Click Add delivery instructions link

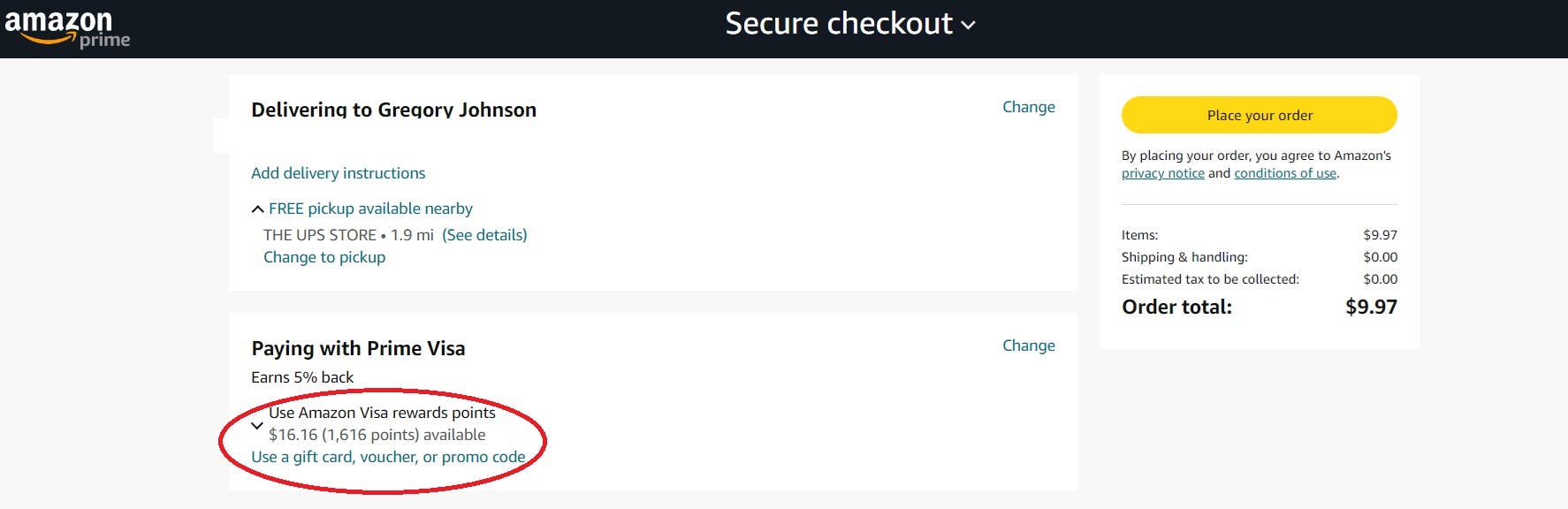tap(338, 173)
